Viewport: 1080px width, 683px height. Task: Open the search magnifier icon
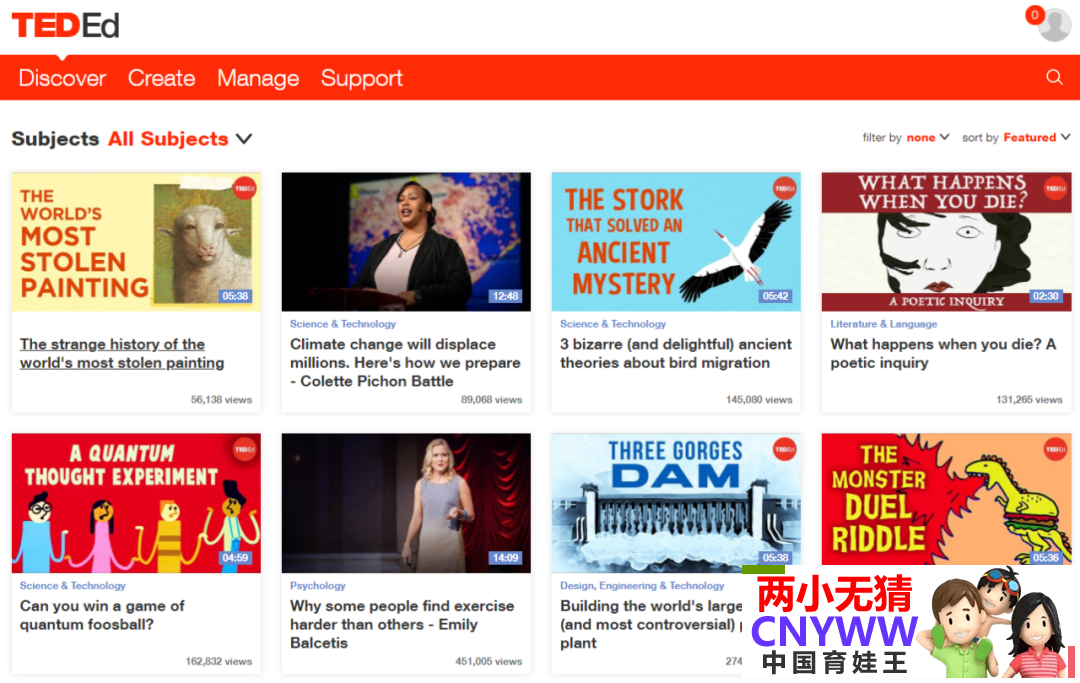pyautogui.click(x=1054, y=78)
